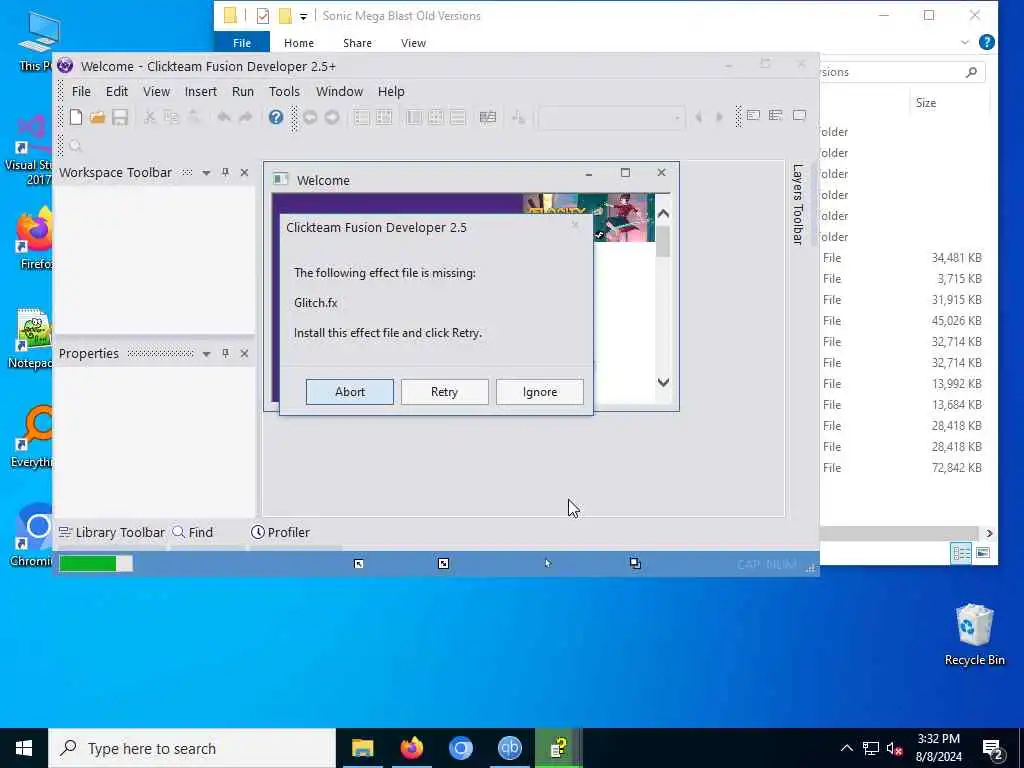
Task: Click the Windows Start button
Action: (24, 748)
